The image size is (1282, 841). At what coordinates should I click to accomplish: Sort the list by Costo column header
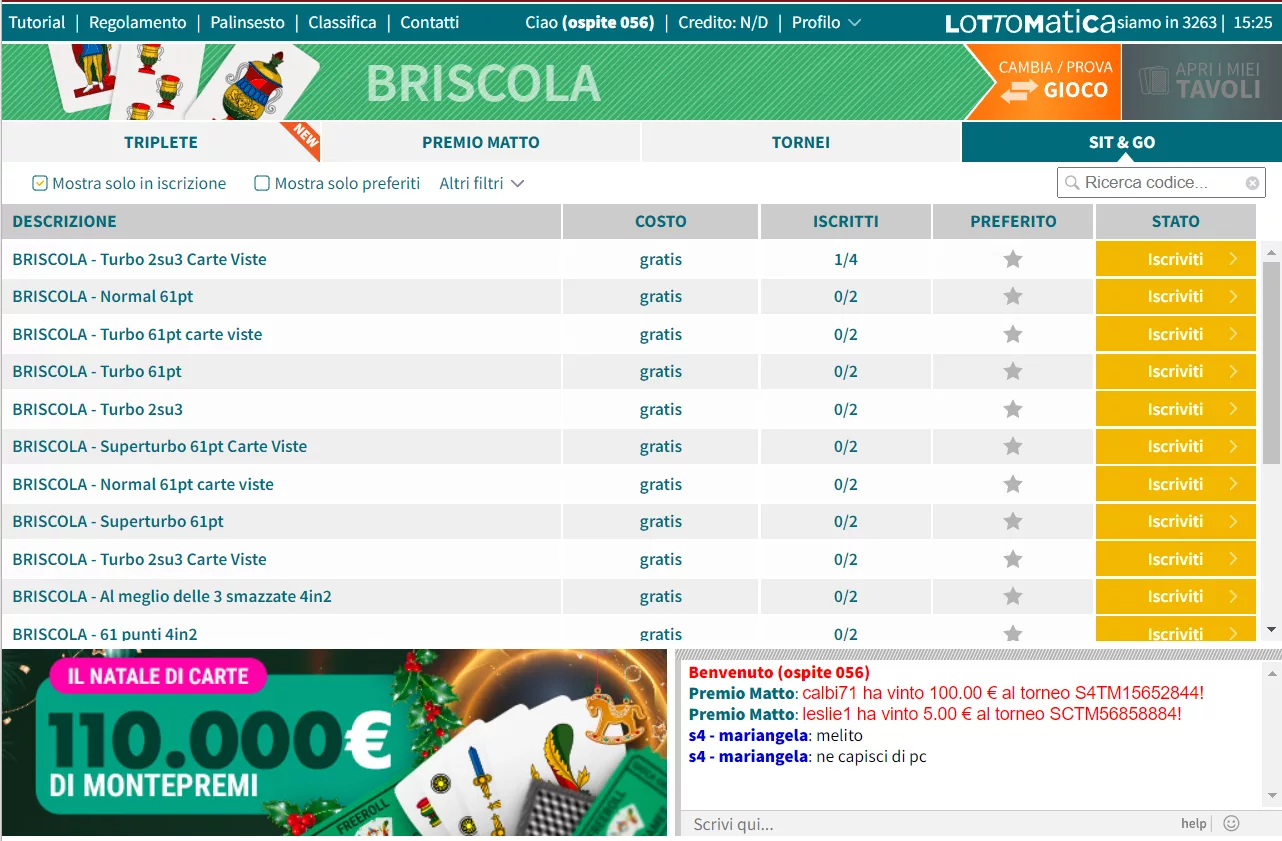[x=660, y=221]
